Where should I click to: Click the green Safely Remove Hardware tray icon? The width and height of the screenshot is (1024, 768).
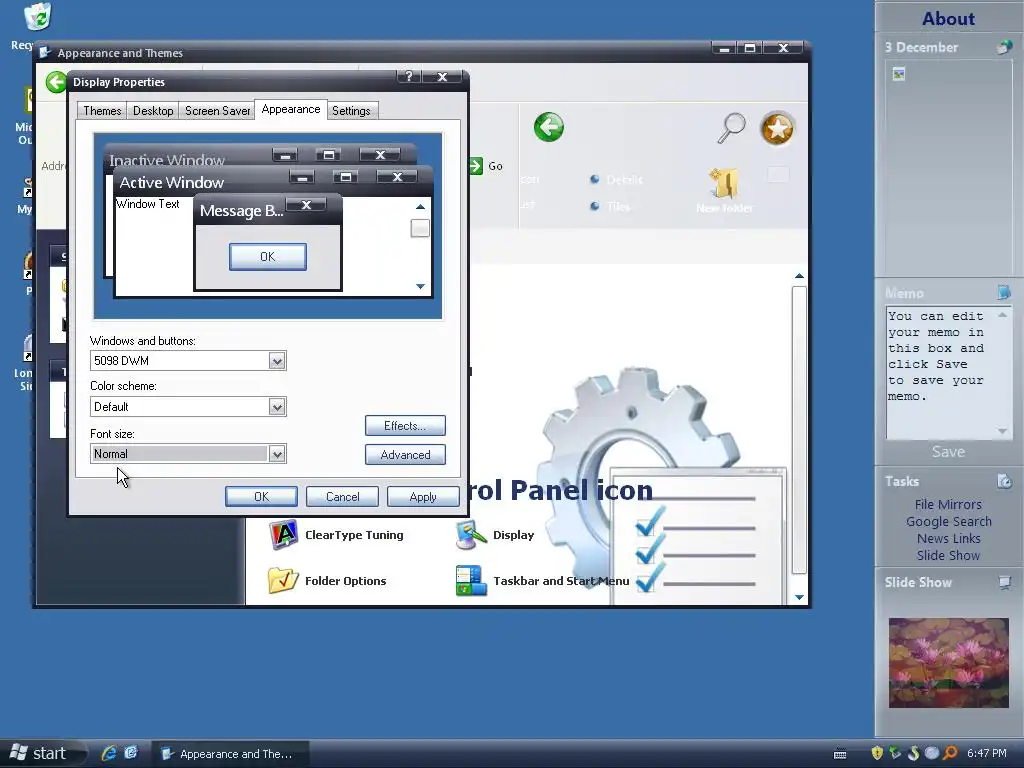point(895,753)
